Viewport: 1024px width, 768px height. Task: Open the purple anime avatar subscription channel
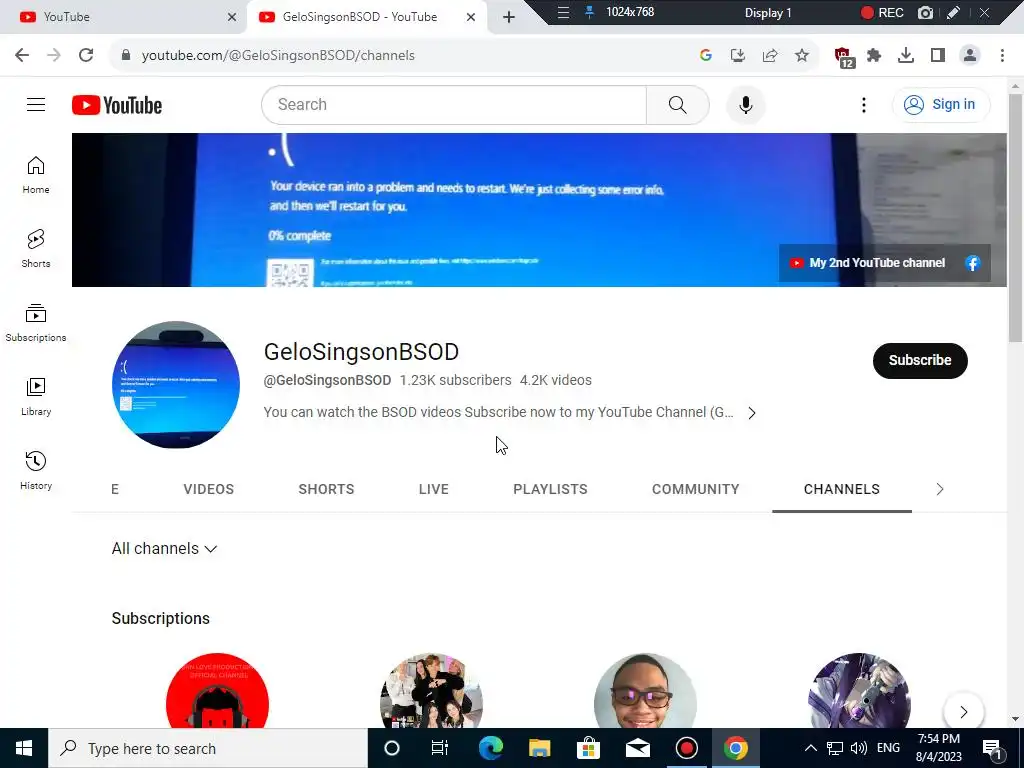[859, 690]
